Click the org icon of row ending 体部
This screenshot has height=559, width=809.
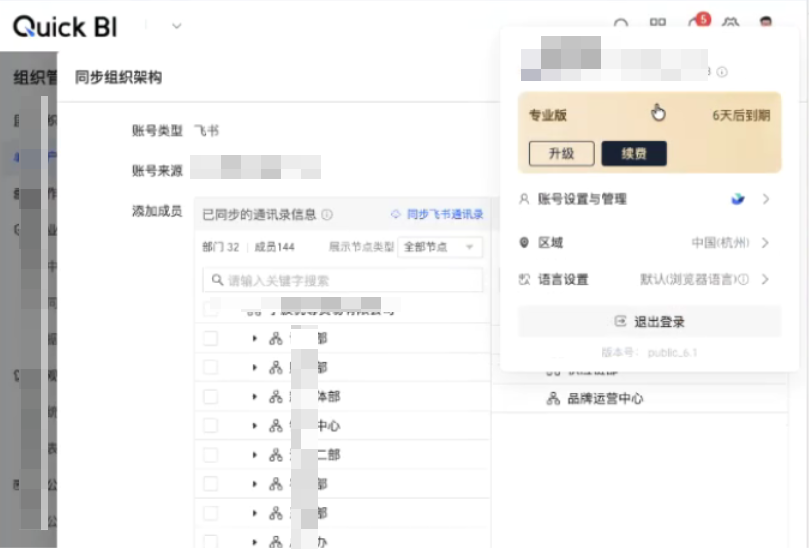coord(276,396)
